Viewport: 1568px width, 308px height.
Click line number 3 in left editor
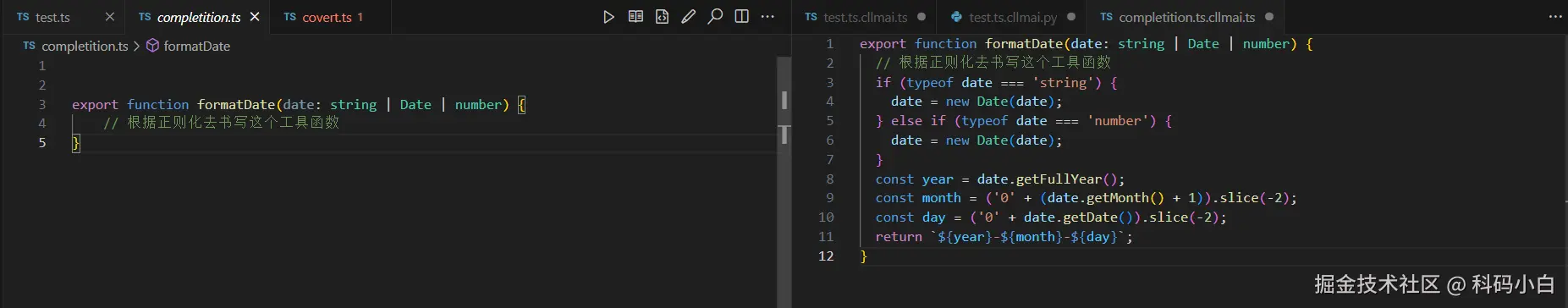tap(41, 104)
